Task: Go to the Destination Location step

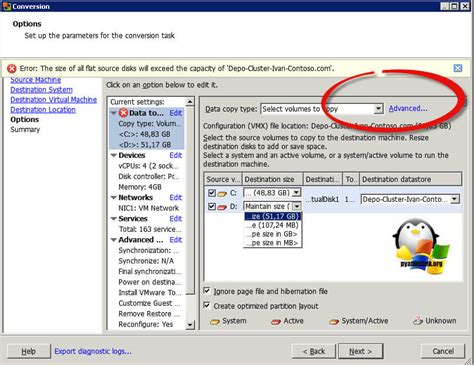Action: (43, 110)
